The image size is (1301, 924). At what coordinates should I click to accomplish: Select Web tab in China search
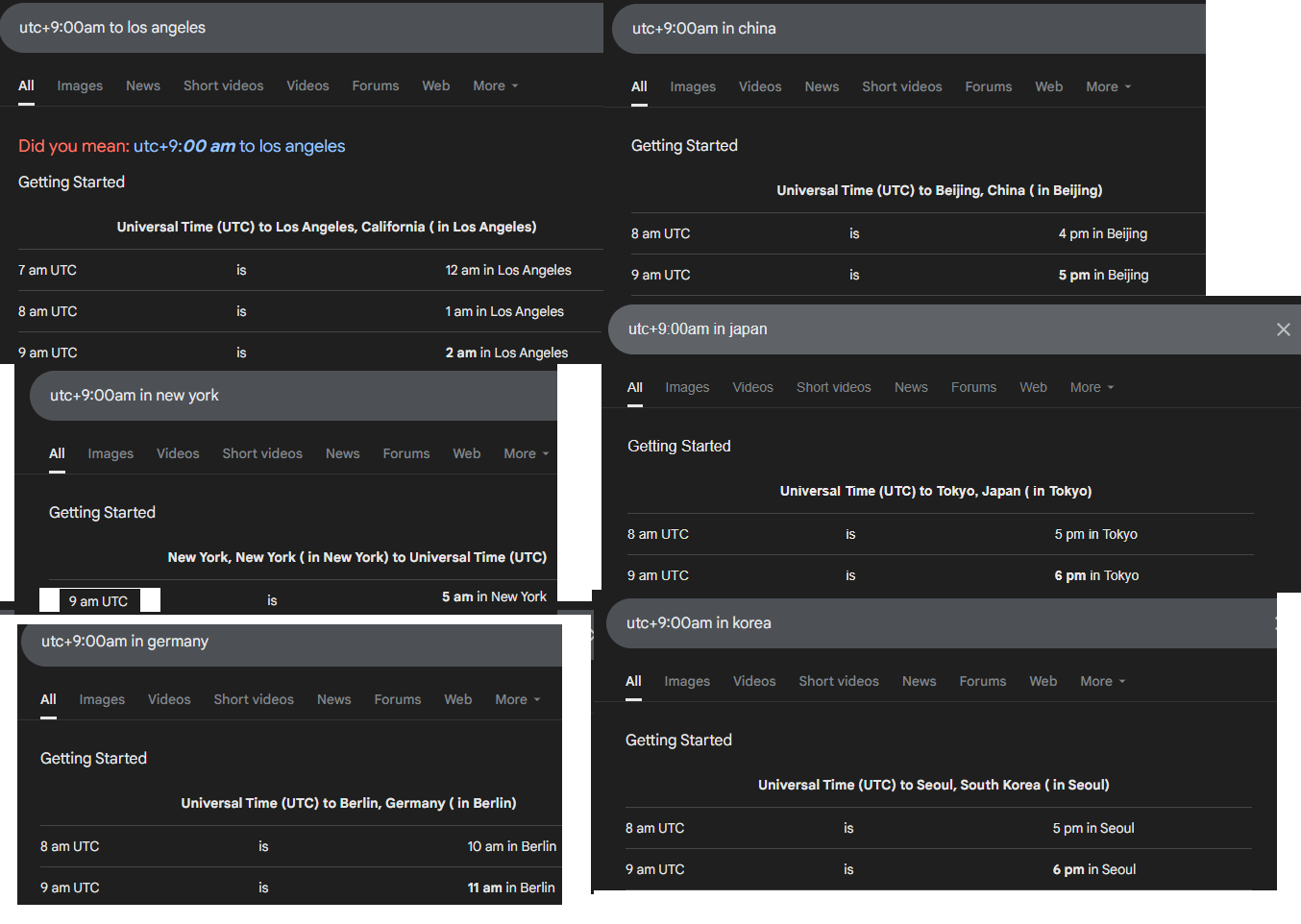pos(1049,86)
